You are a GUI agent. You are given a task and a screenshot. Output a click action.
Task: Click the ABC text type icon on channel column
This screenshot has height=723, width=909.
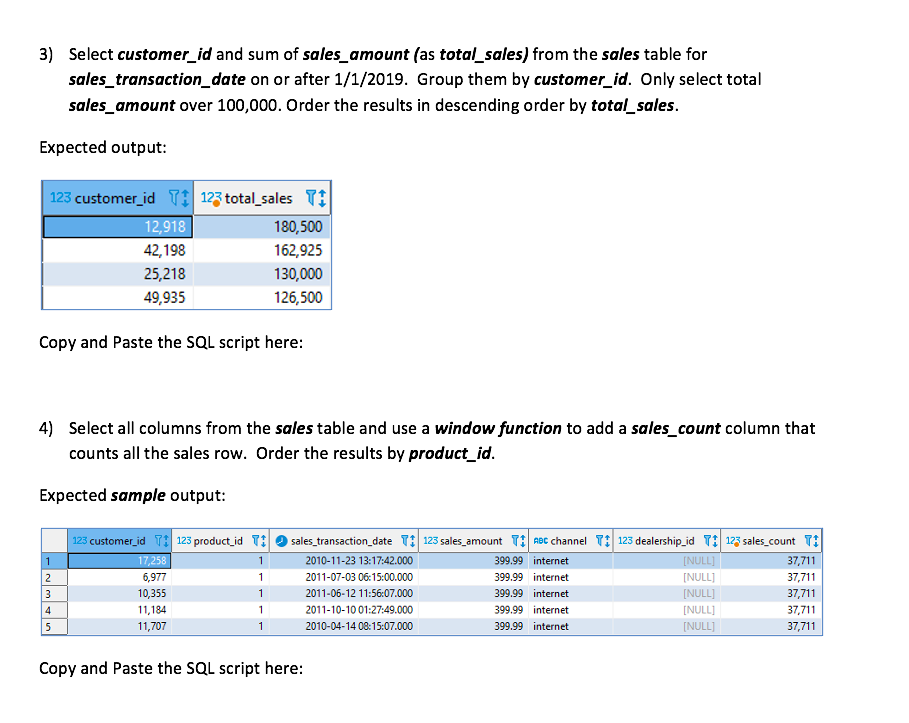pos(538,542)
